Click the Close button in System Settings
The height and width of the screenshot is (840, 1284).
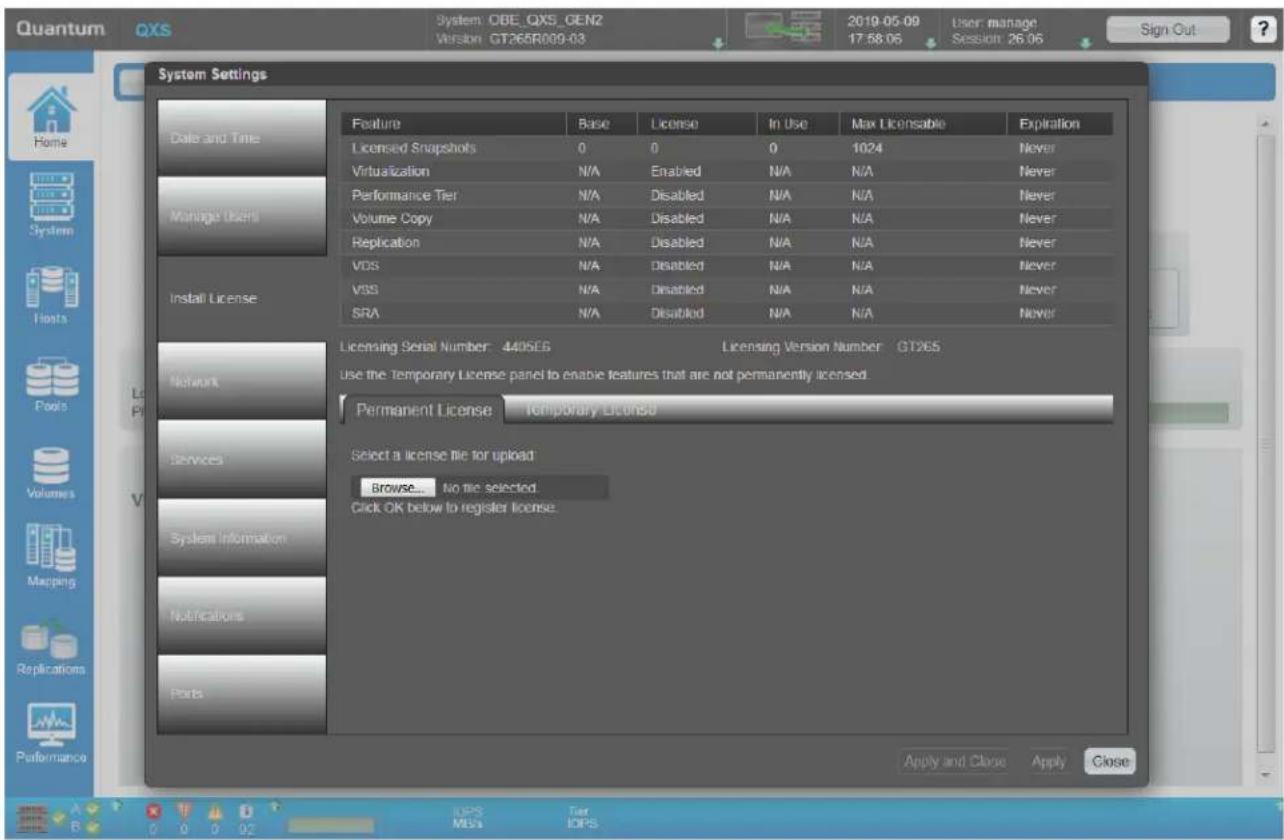click(x=1111, y=761)
